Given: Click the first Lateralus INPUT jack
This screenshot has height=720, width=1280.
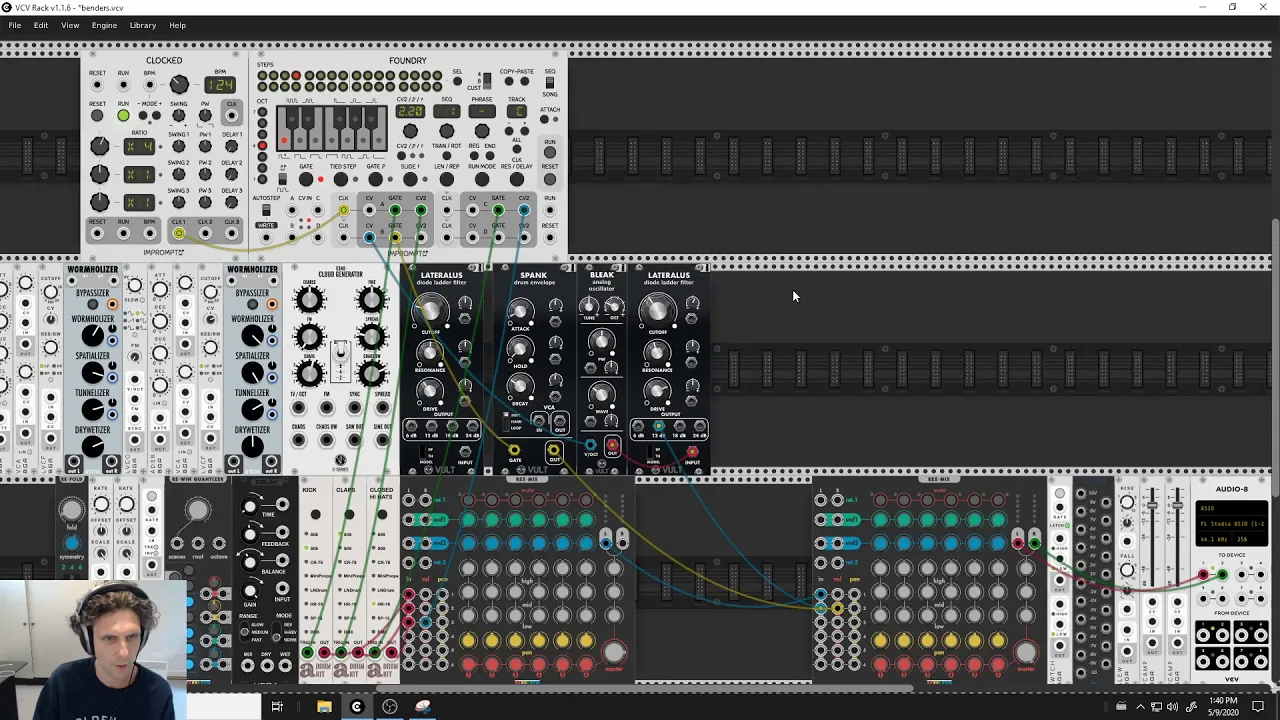Looking at the screenshot, I should click(465, 452).
